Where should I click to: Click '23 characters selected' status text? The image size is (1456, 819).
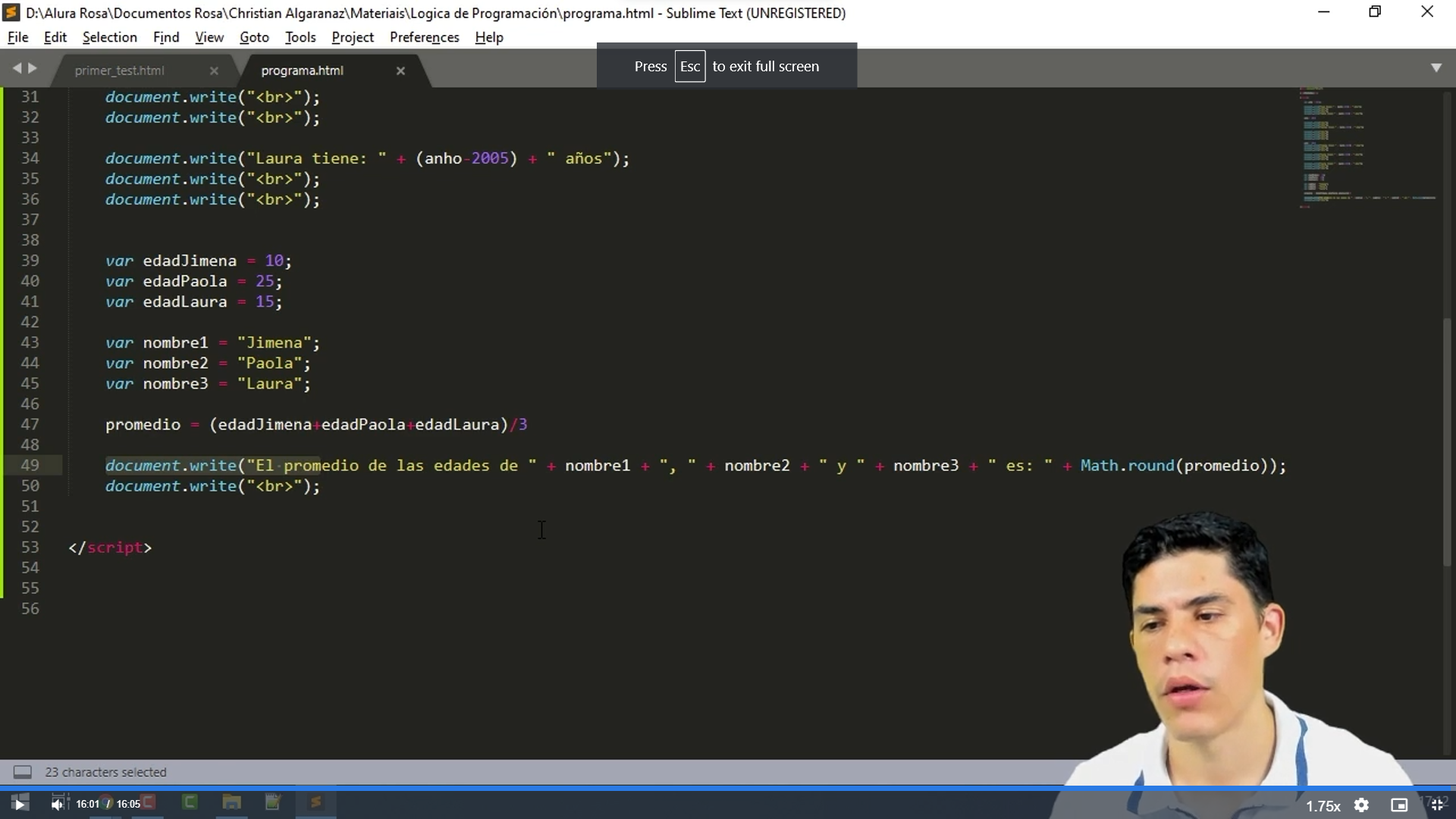tap(105, 772)
